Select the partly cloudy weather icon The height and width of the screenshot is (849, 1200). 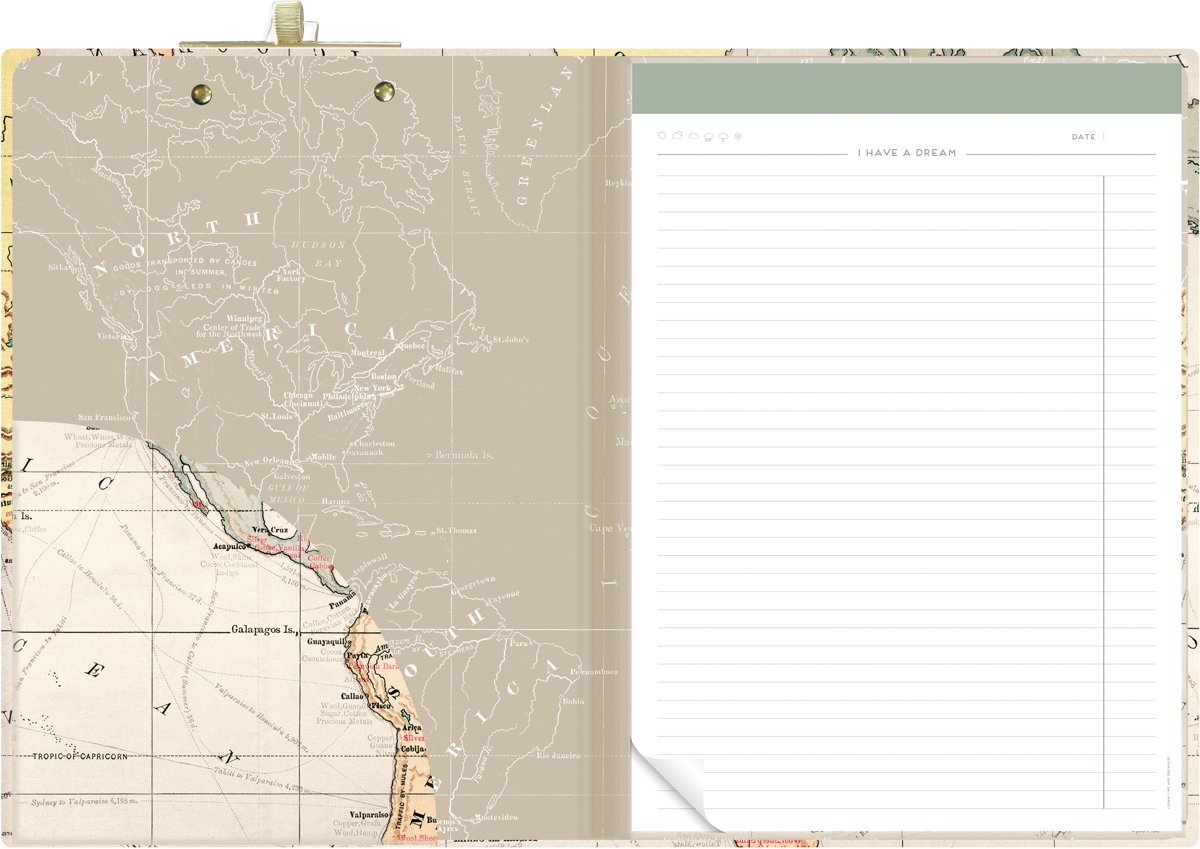click(677, 136)
